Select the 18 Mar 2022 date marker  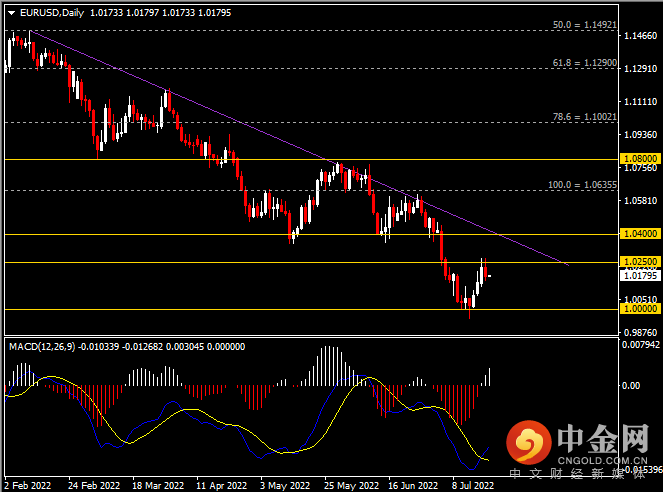point(158,486)
